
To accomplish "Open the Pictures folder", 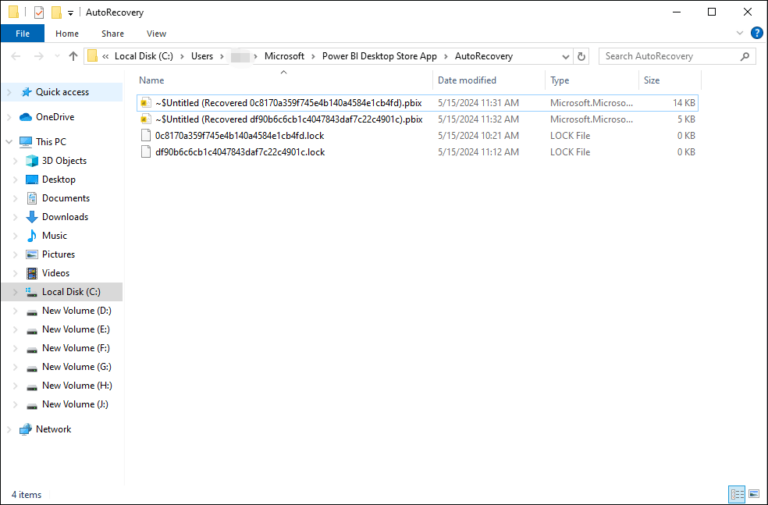I will [x=58, y=254].
